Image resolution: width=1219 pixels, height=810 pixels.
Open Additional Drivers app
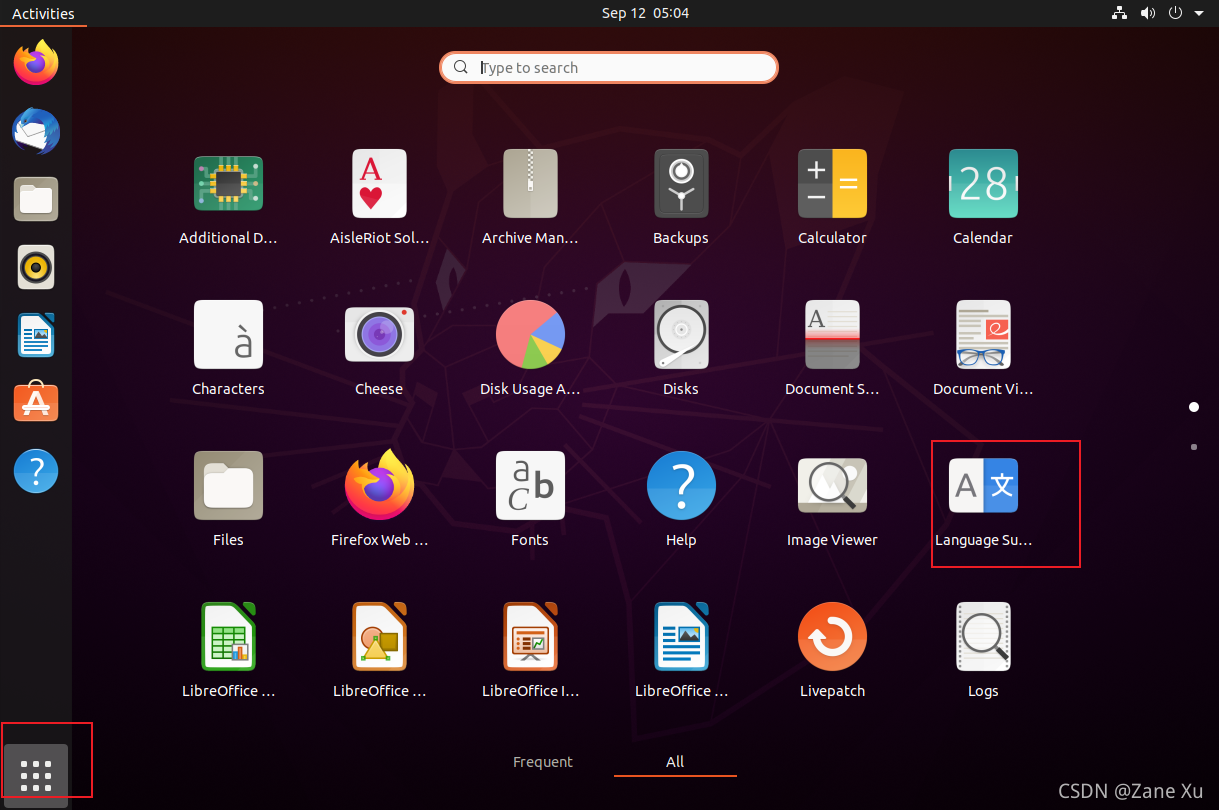(x=228, y=184)
